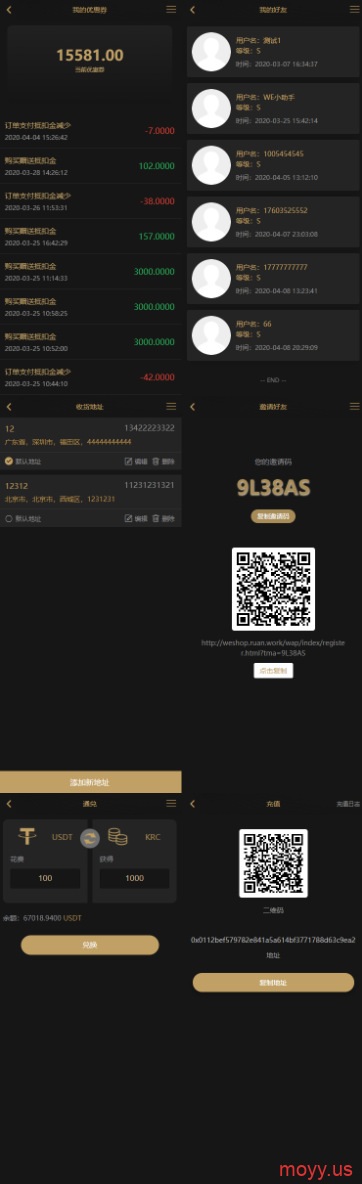Open the 充值日志 recharge log

tap(348, 804)
